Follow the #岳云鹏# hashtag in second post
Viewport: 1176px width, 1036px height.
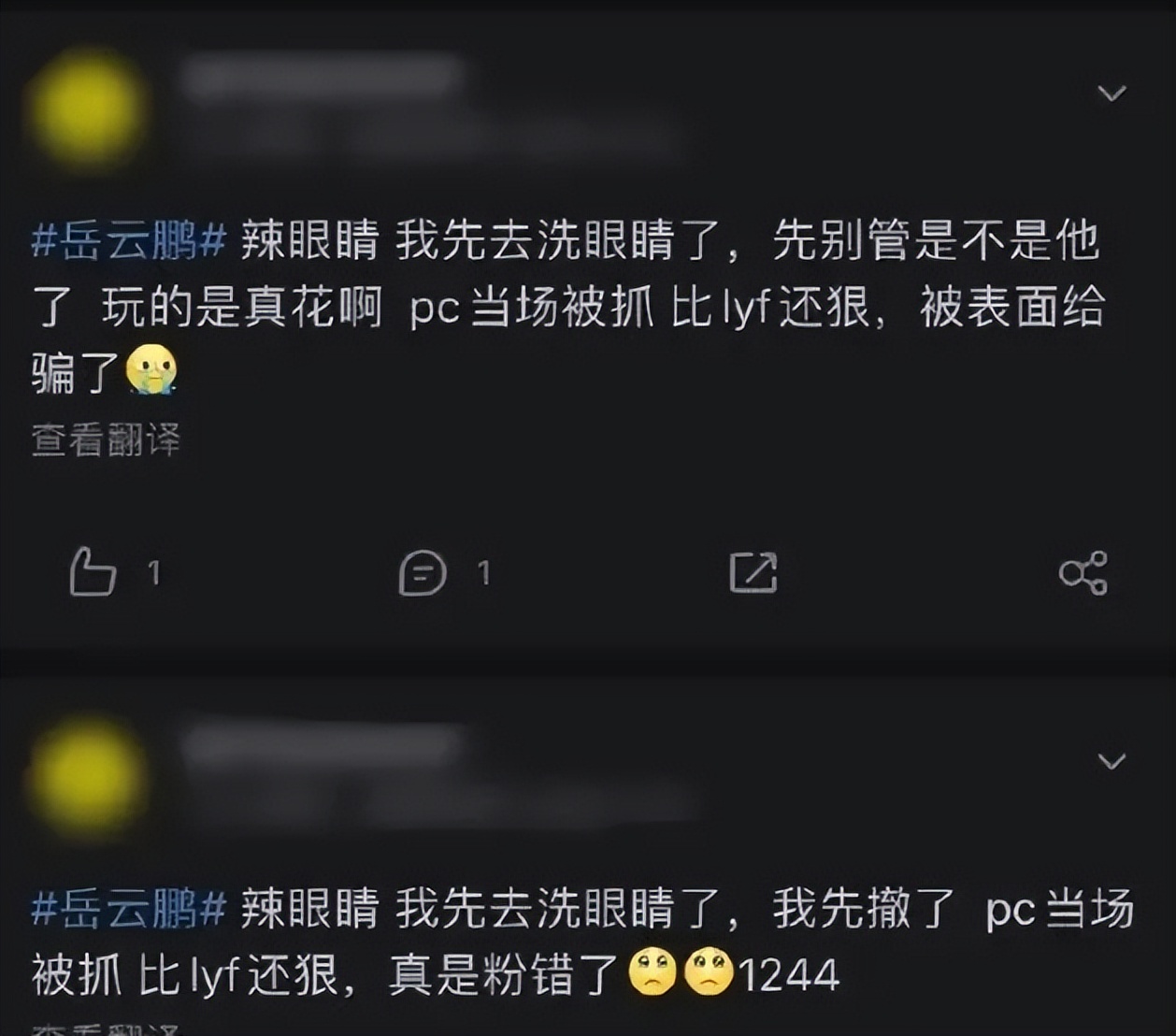tap(129, 908)
